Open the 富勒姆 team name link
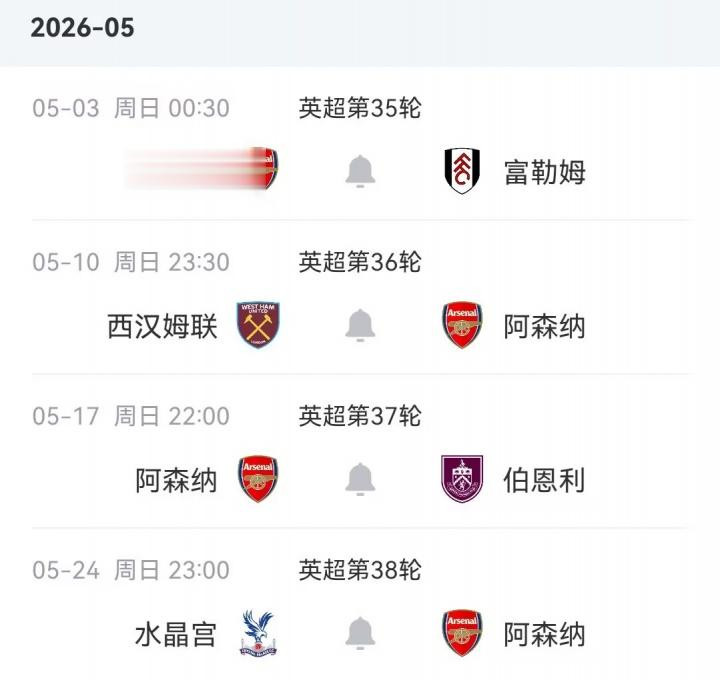Viewport: 720px width, 680px height. [x=544, y=172]
